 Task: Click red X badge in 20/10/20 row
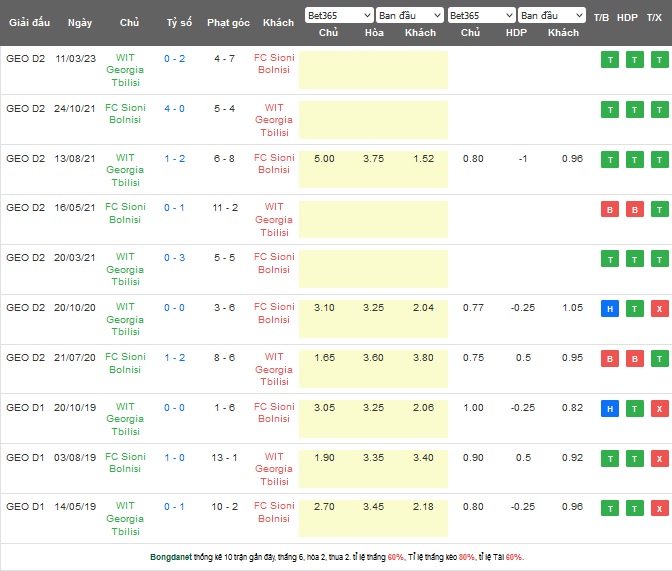[659, 309]
